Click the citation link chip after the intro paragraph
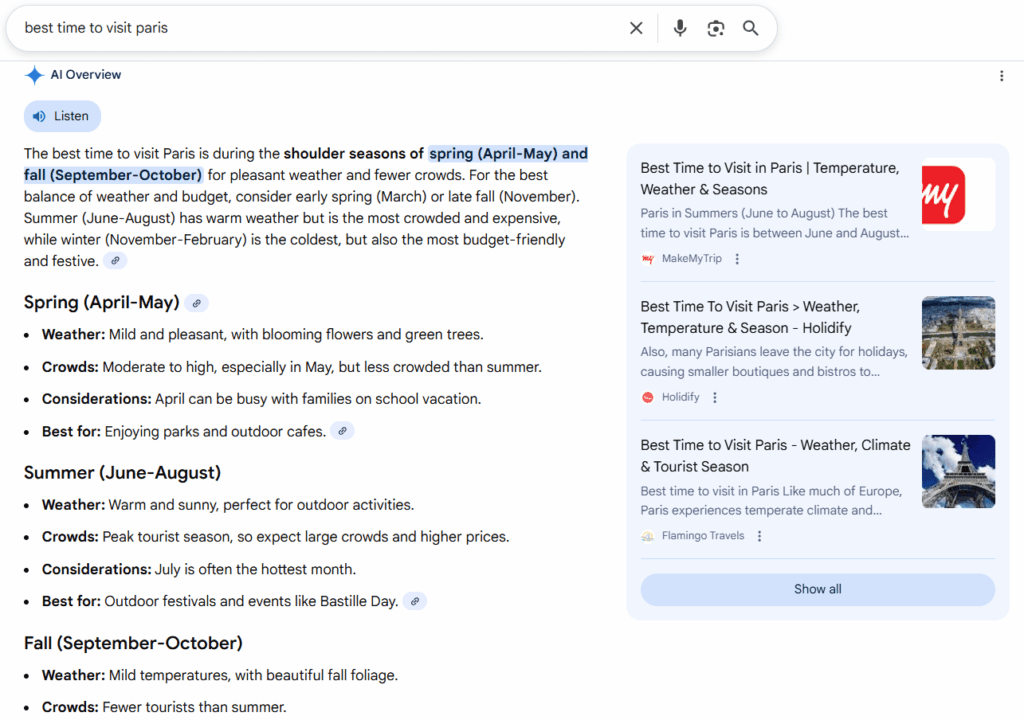This screenshot has height=720, width=1024. tap(115, 260)
